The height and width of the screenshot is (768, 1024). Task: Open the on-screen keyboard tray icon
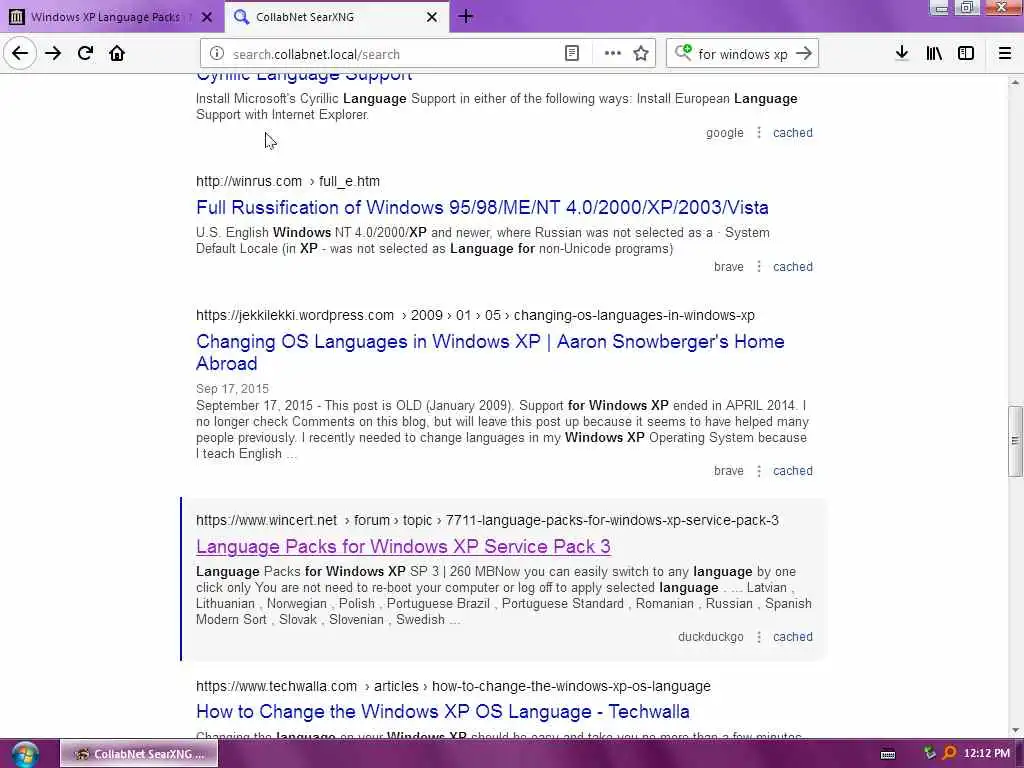(x=888, y=754)
